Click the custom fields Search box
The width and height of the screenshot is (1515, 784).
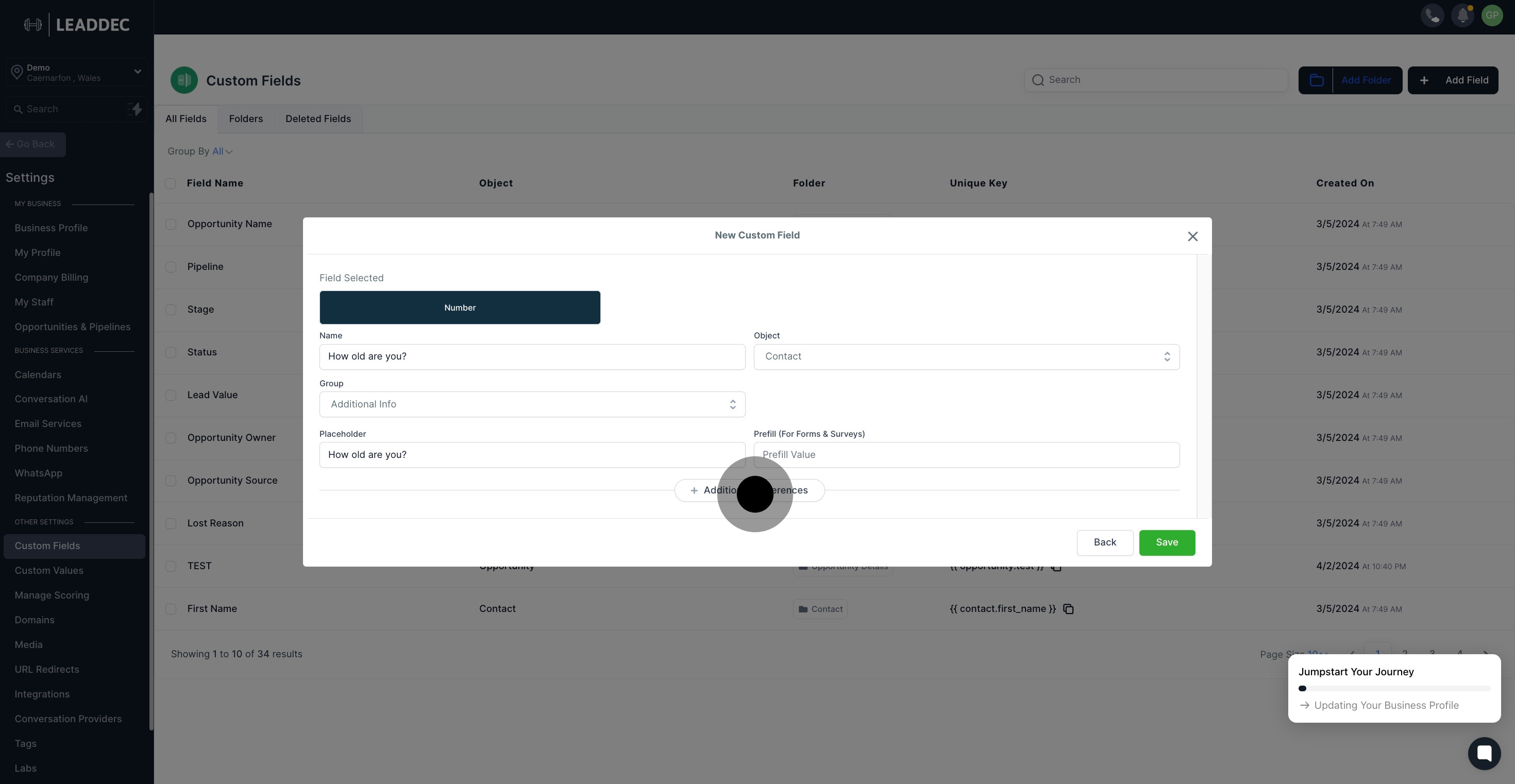[1156, 80]
